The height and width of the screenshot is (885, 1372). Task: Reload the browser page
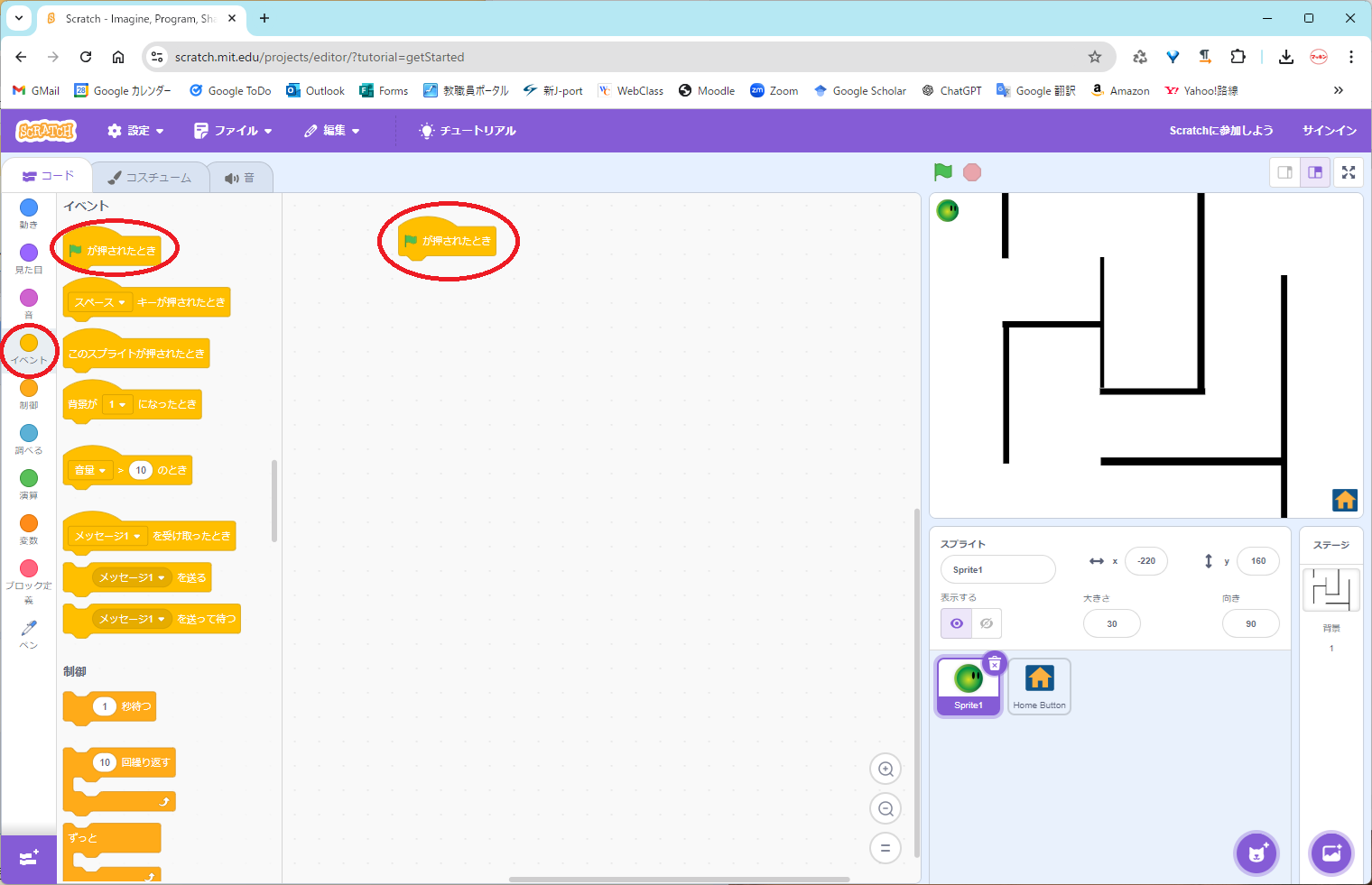(x=86, y=57)
